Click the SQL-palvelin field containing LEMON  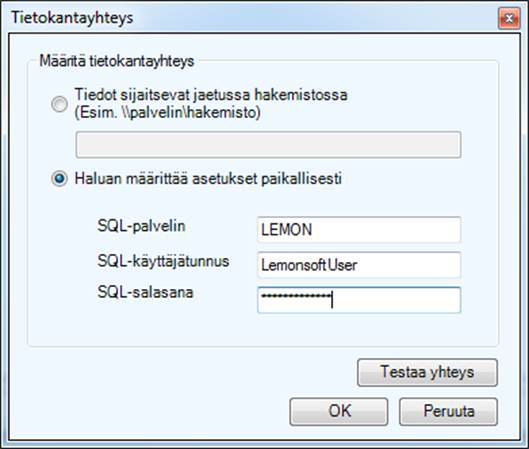click(x=359, y=230)
